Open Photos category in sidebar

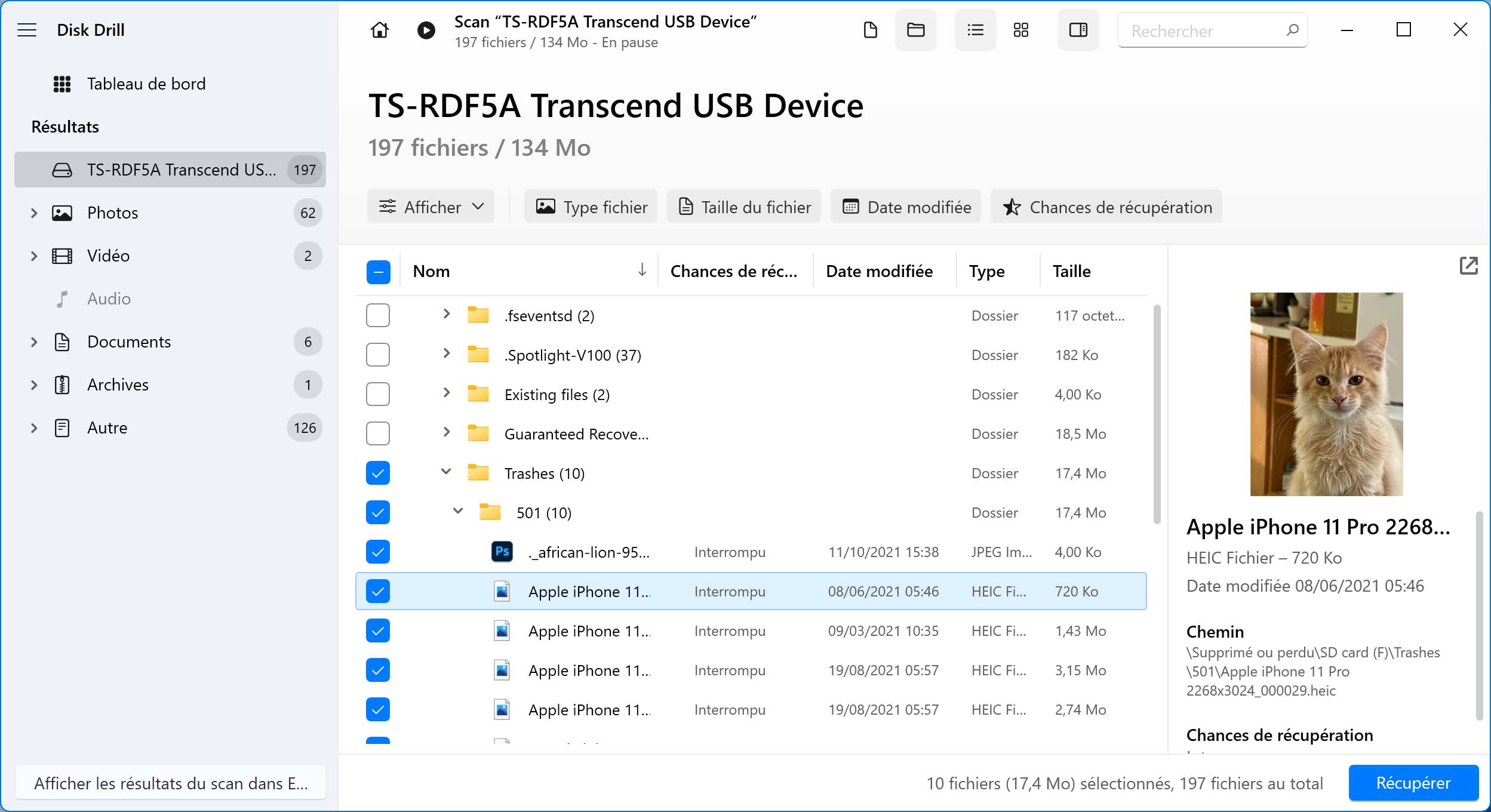pyautogui.click(x=112, y=213)
